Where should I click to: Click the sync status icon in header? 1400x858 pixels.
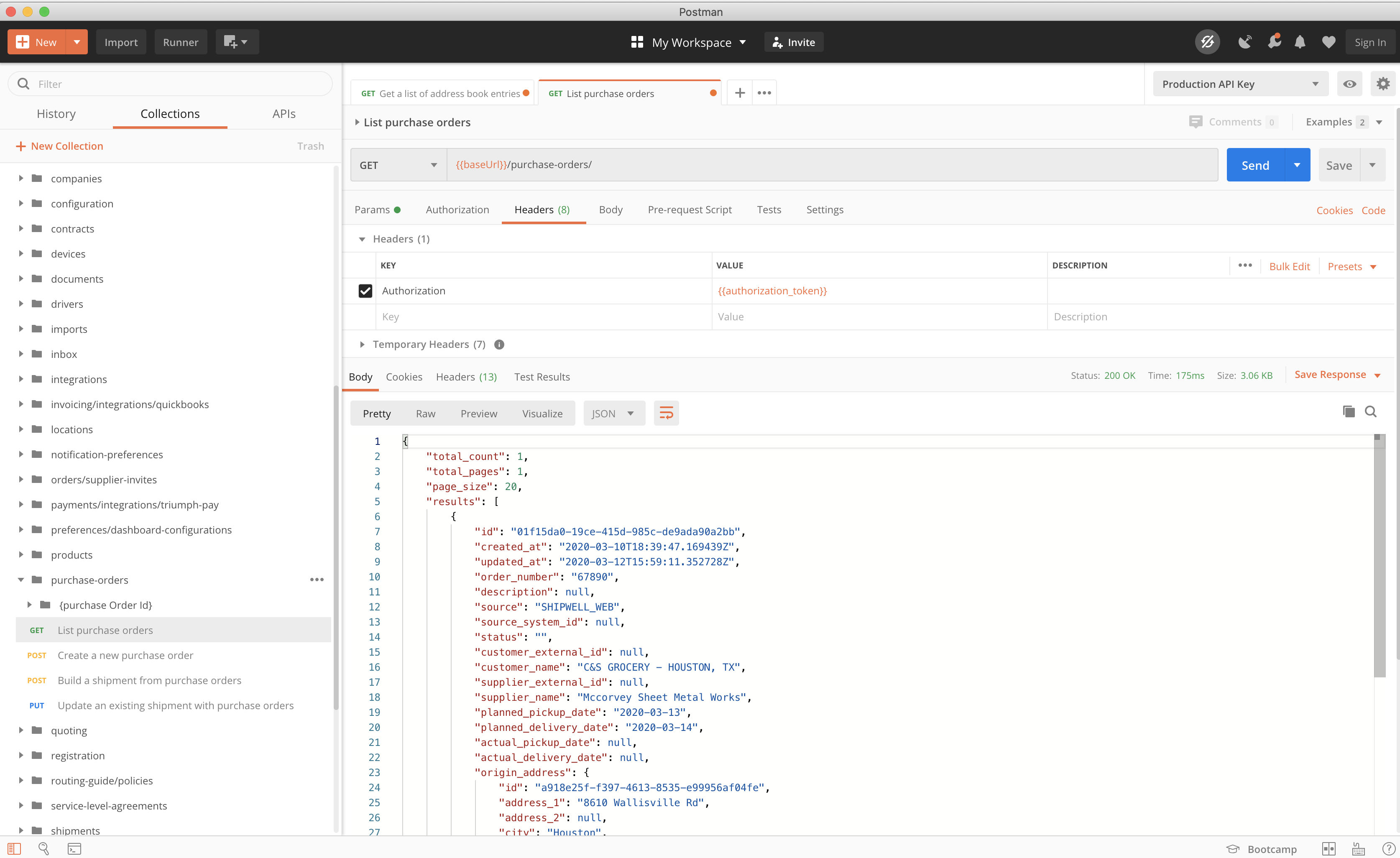coord(1207,42)
